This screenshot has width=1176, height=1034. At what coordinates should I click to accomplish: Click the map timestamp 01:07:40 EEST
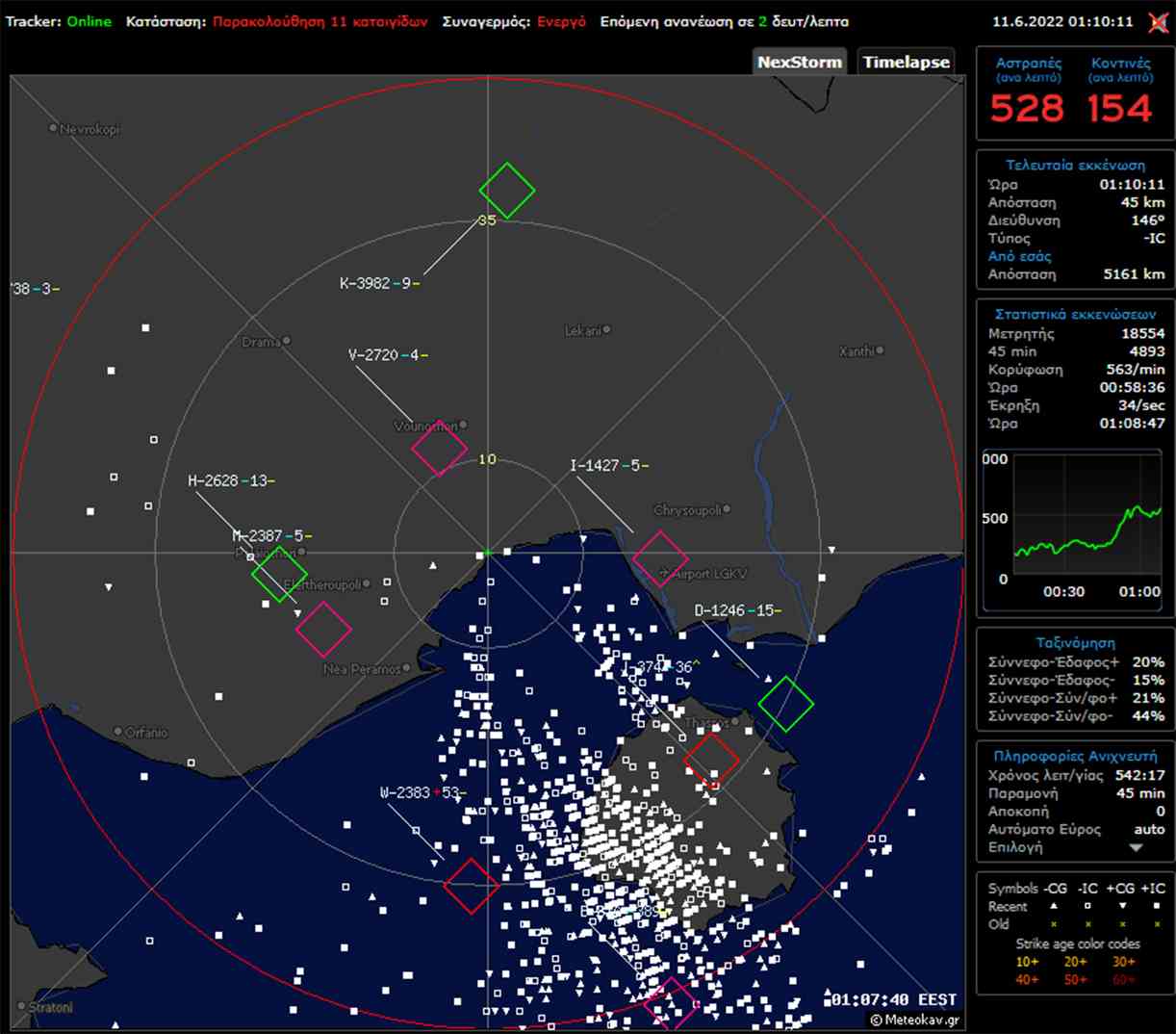tap(893, 1000)
